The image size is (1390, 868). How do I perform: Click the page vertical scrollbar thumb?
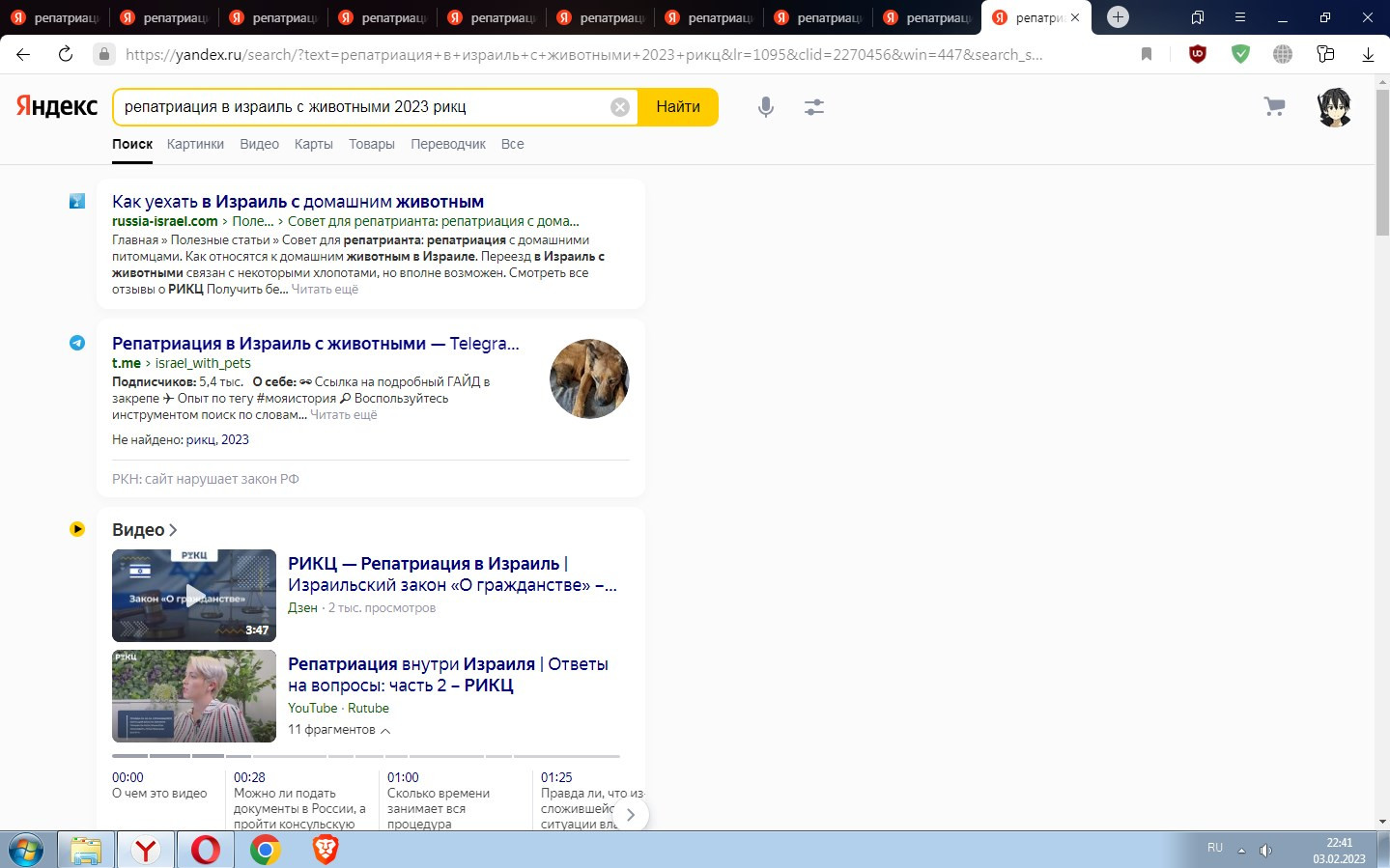pyautogui.click(x=1382, y=162)
